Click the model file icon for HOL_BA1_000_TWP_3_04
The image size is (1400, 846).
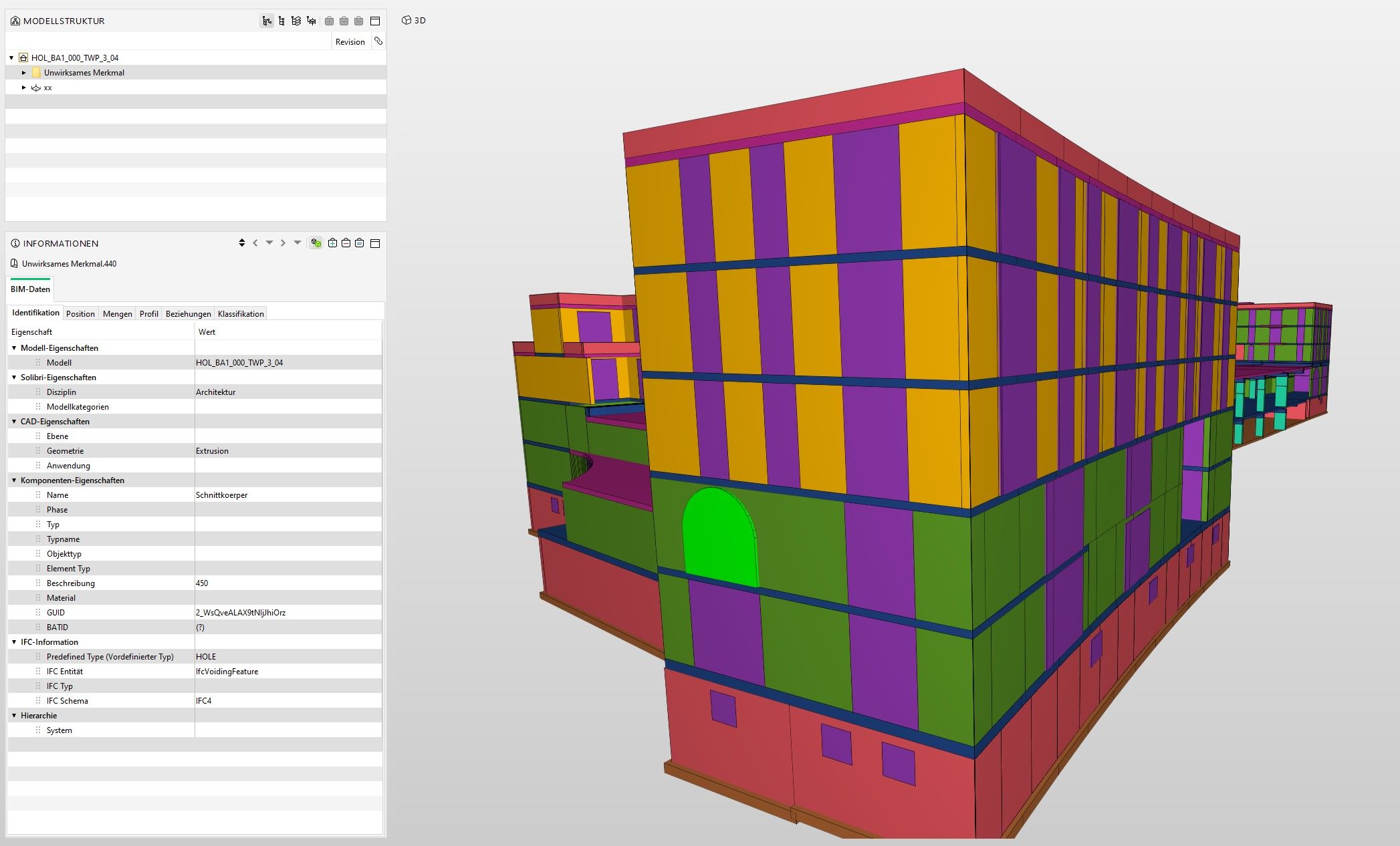[23, 58]
